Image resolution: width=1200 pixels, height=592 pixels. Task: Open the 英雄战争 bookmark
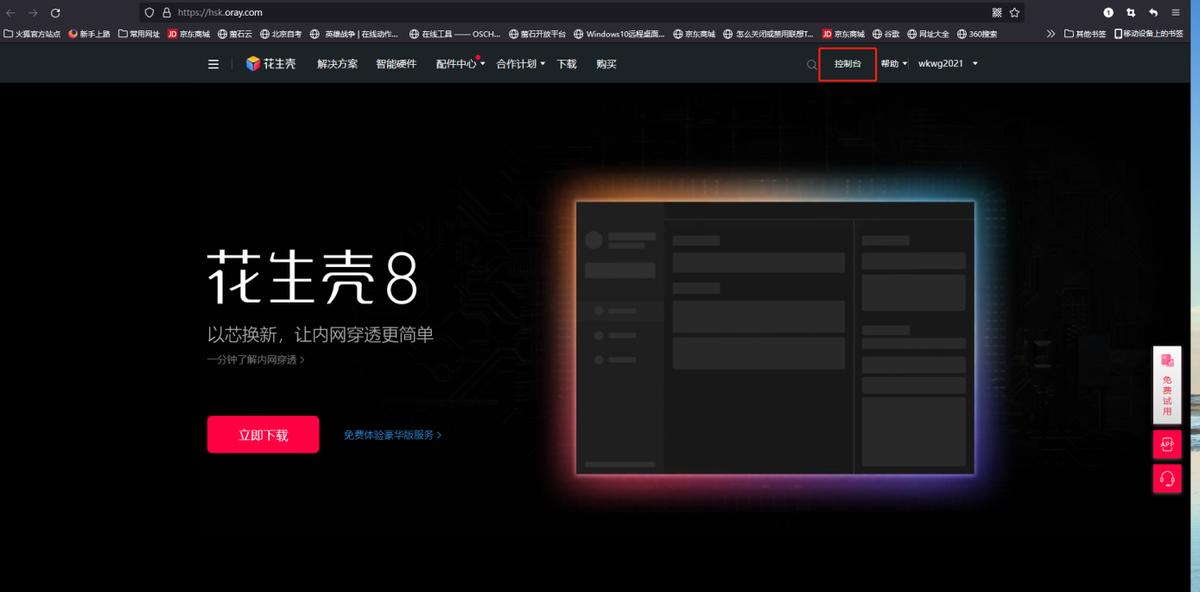click(355, 33)
